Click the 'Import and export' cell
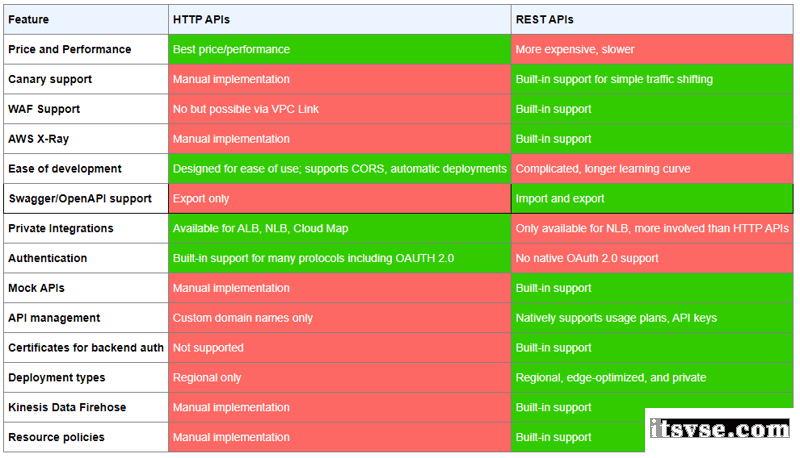Viewport: 800px width, 458px height. [652, 199]
